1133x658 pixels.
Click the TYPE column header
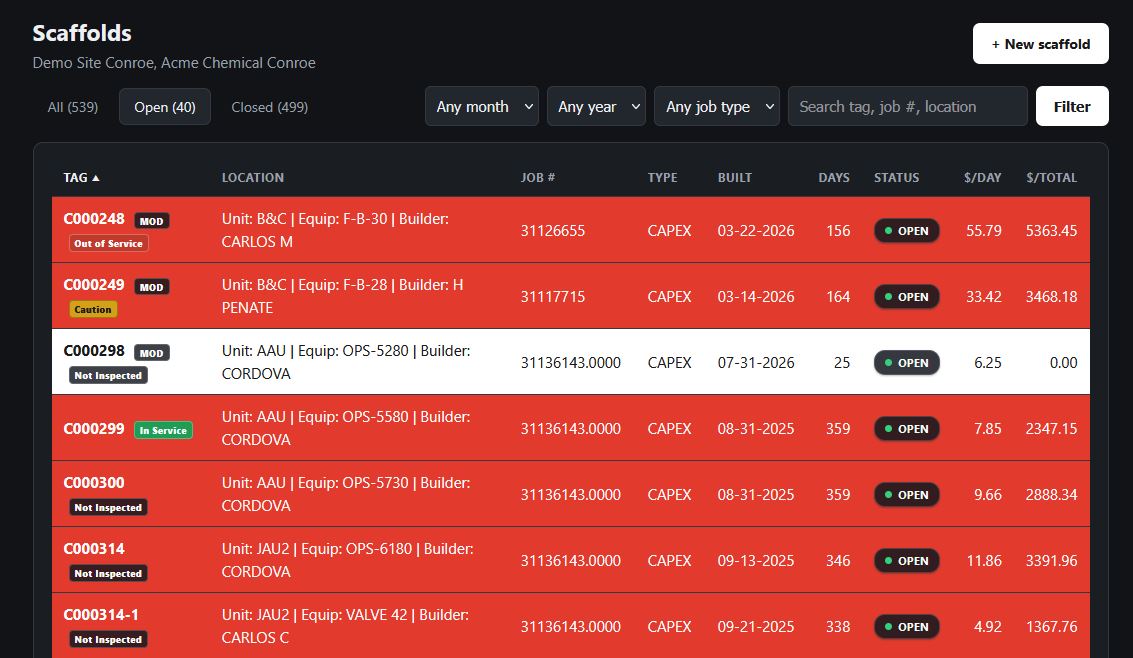pos(663,178)
